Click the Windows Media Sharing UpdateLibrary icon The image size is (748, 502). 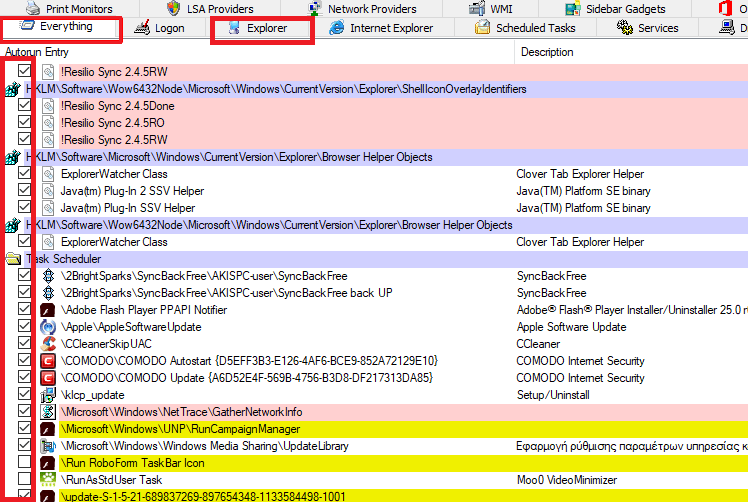(x=48, y=446)
